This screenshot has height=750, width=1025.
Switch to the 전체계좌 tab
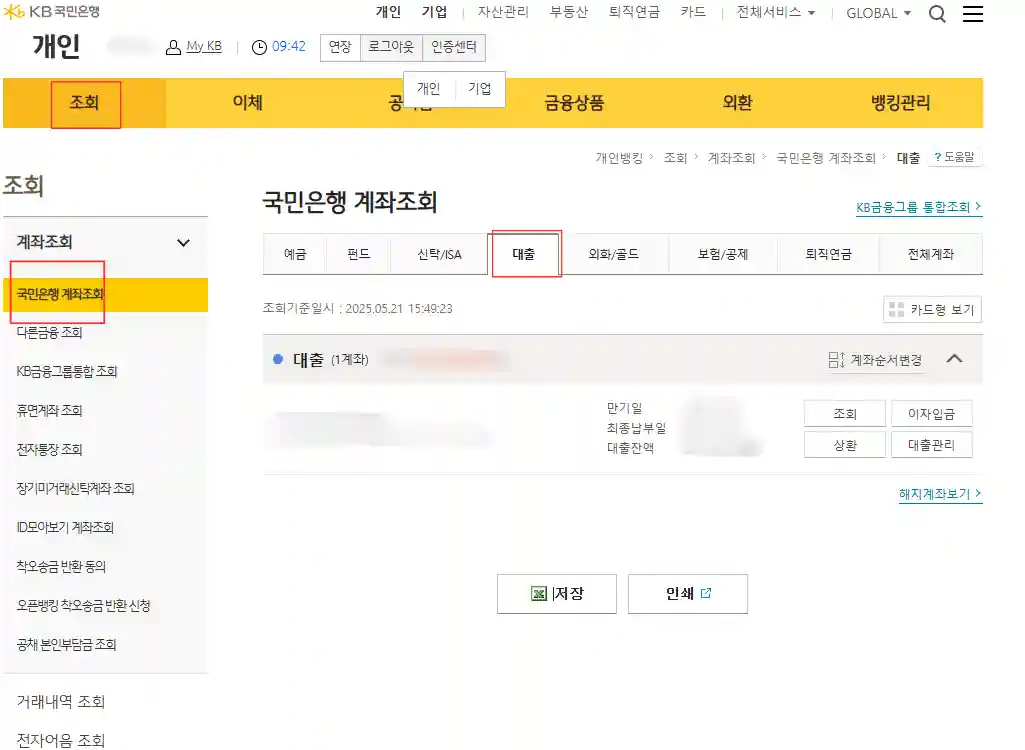(931, 254)
